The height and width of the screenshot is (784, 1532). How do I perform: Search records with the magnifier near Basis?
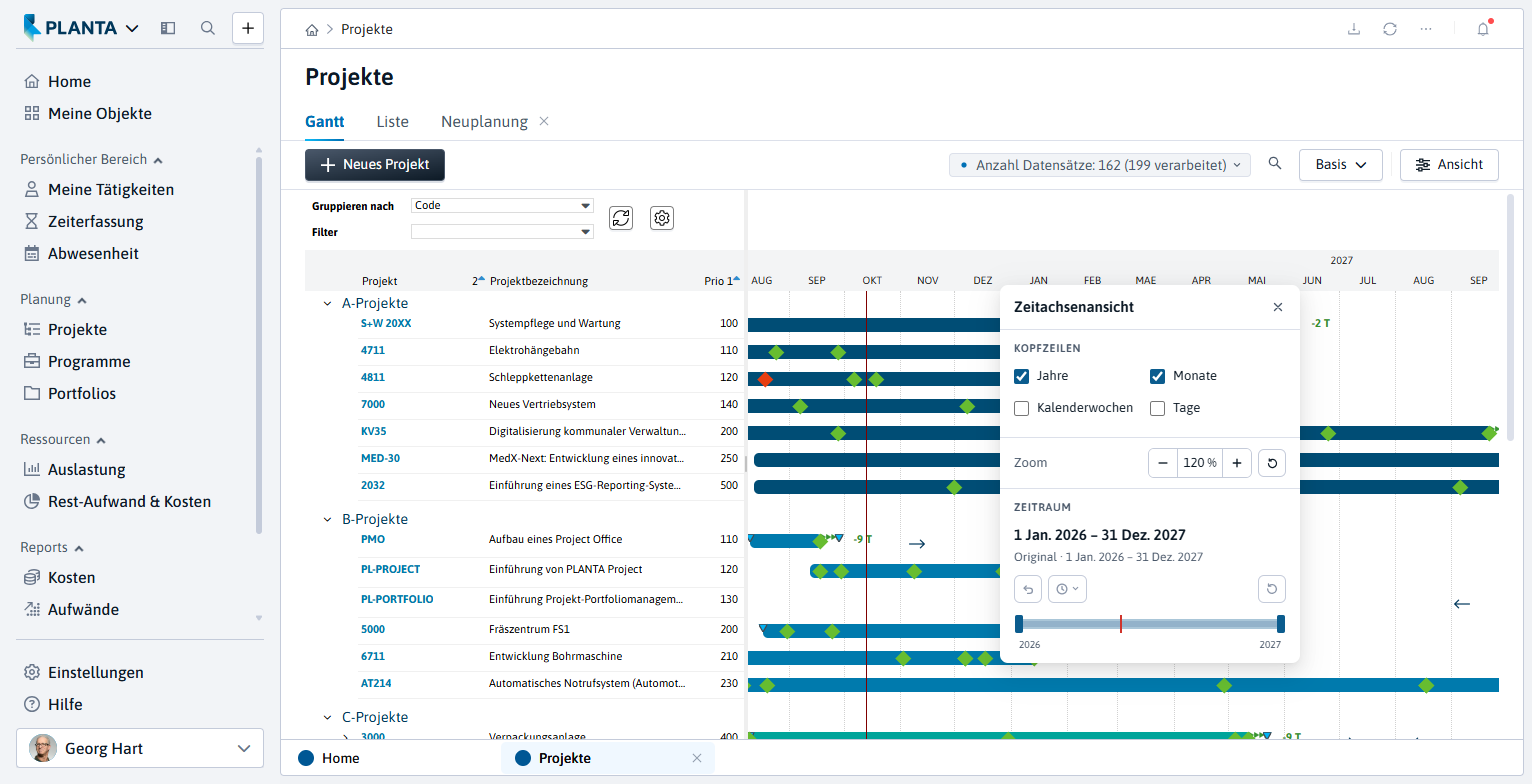(x=1275, y=164)
